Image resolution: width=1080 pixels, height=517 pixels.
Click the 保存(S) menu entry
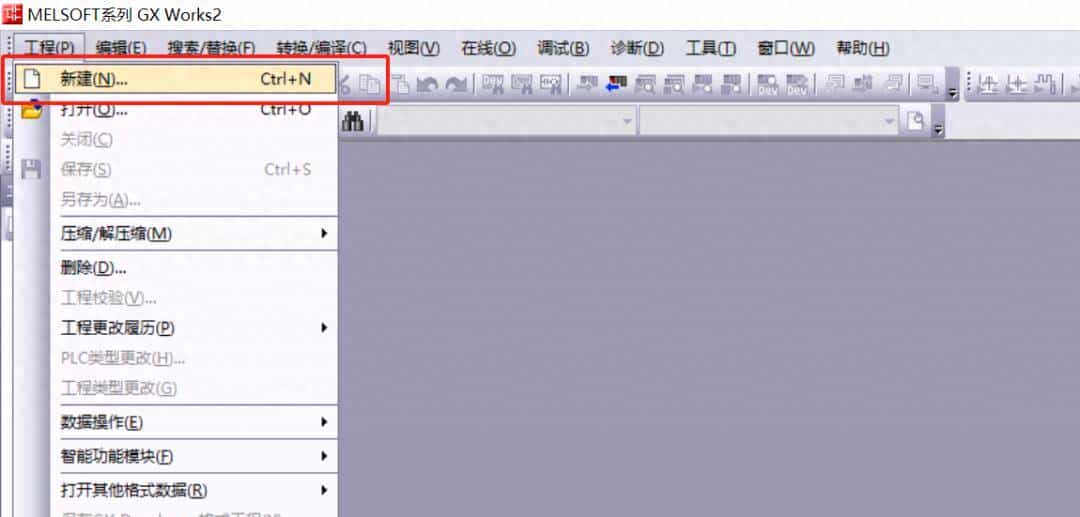point(176,169)
